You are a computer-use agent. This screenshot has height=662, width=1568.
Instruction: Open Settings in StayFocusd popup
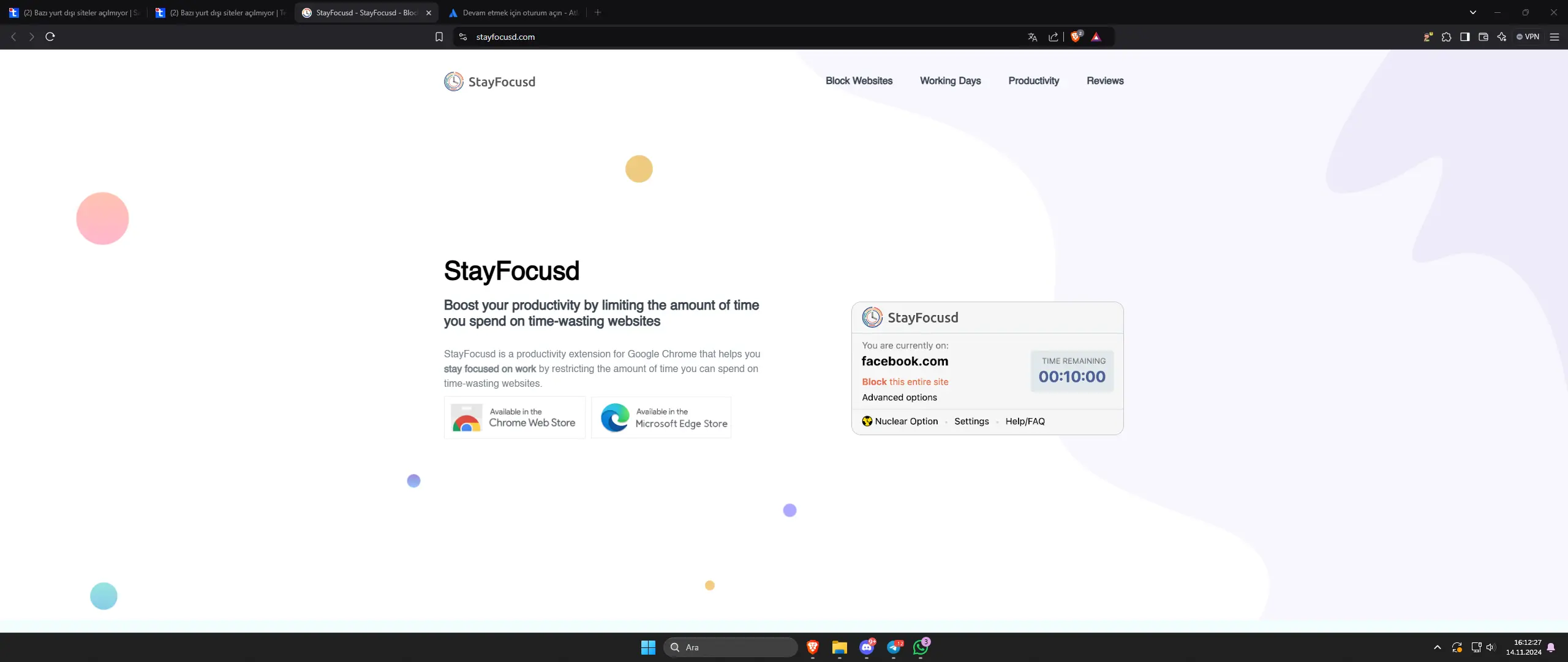point(971,421)
